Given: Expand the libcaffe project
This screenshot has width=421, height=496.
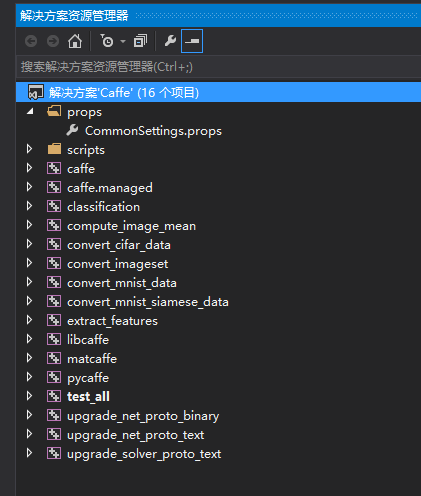Looking at the screenshot, I should tap(29, 339).
